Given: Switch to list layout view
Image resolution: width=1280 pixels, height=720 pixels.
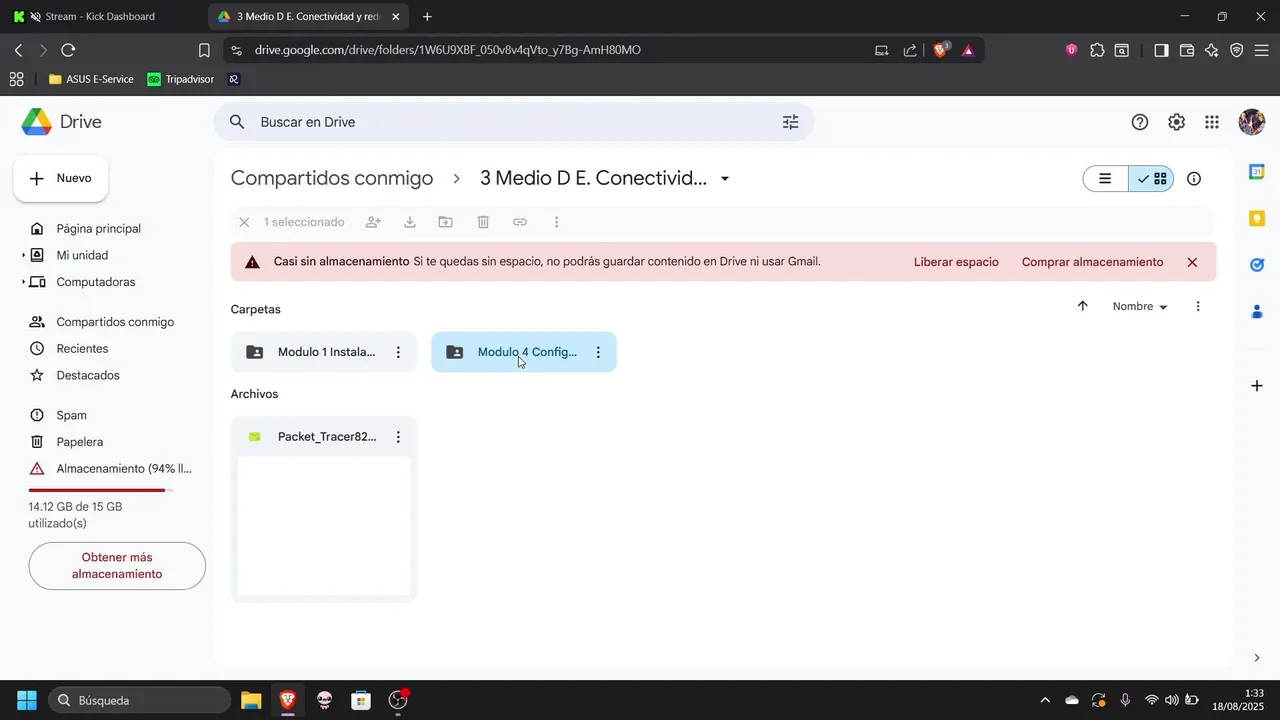Looking at the screenshot, I should point(1106,179).
